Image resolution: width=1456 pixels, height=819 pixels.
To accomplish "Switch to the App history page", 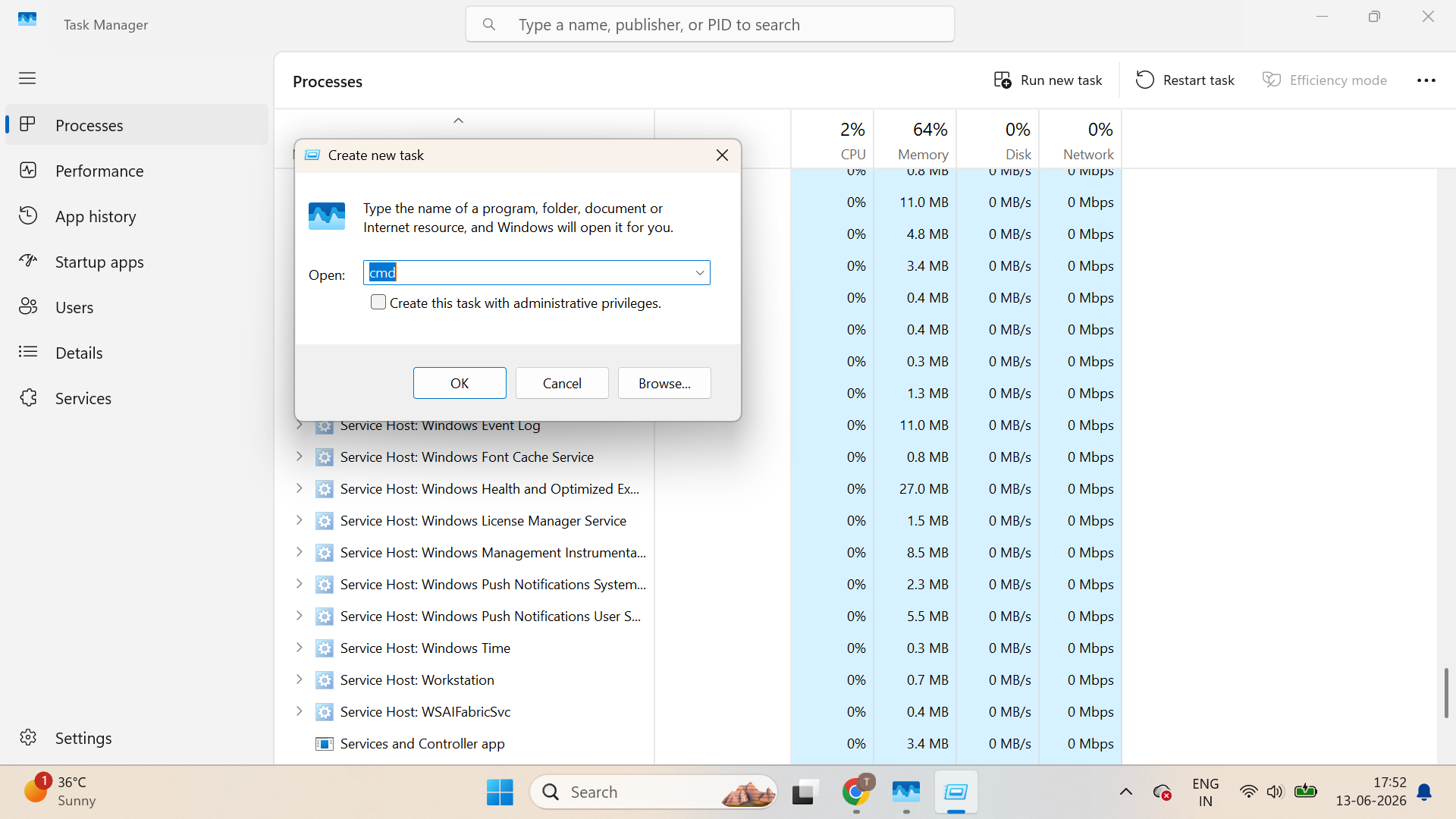I will [136, 216].
